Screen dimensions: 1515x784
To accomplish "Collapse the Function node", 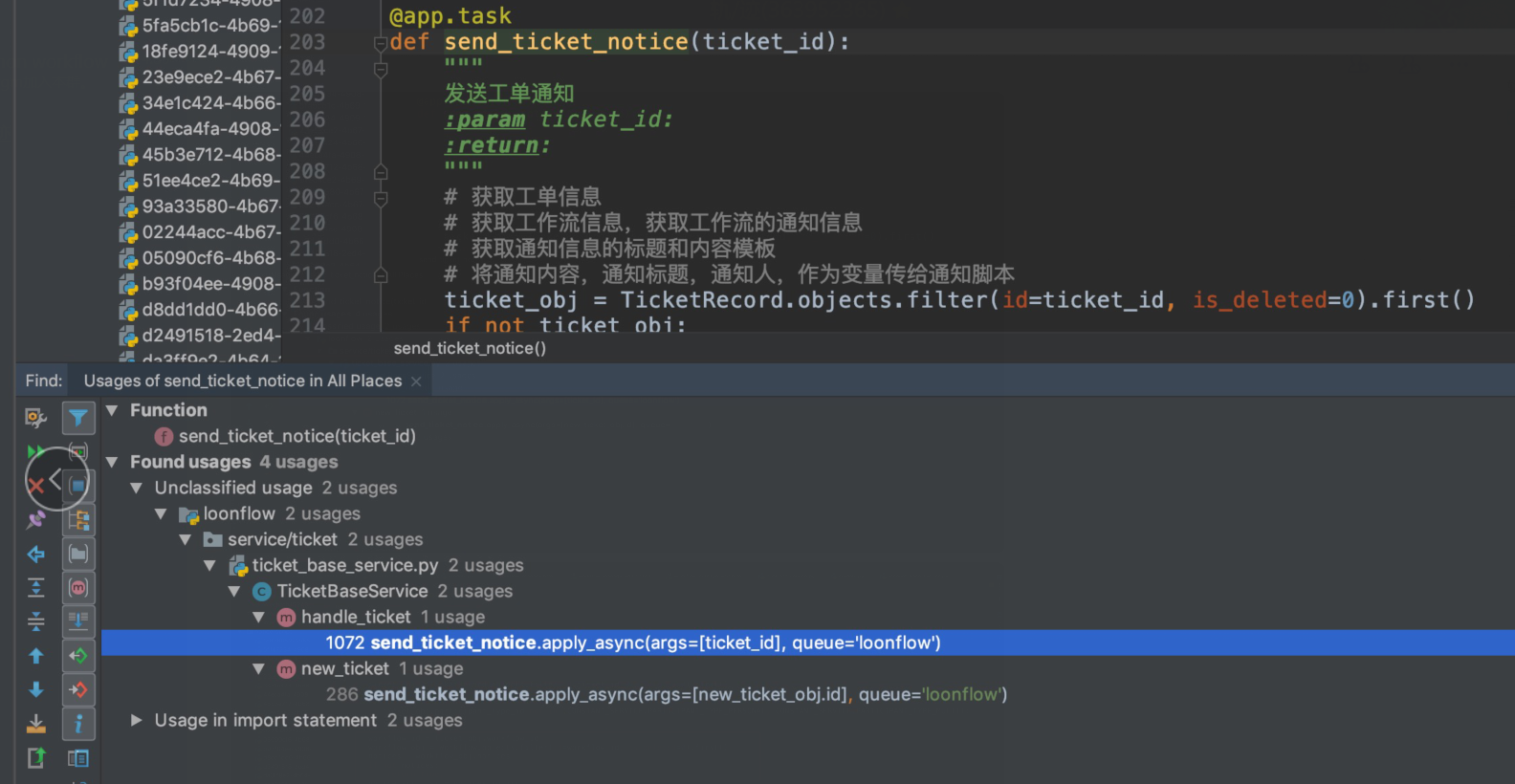I will 112,410.
